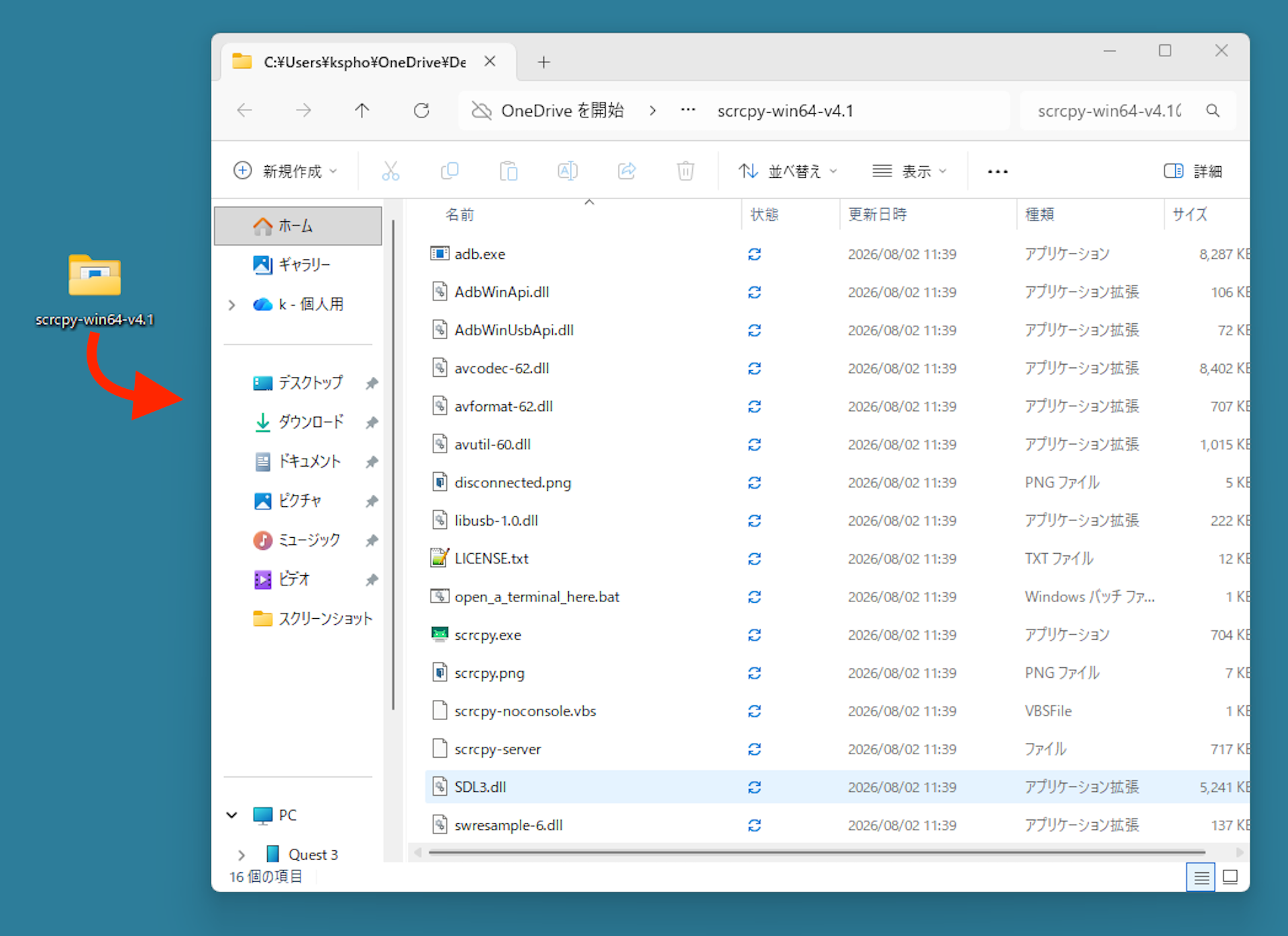Screen dimensions: 1288x936
Task: Go back with the left arrow
Action: click(x=245, y=111)
